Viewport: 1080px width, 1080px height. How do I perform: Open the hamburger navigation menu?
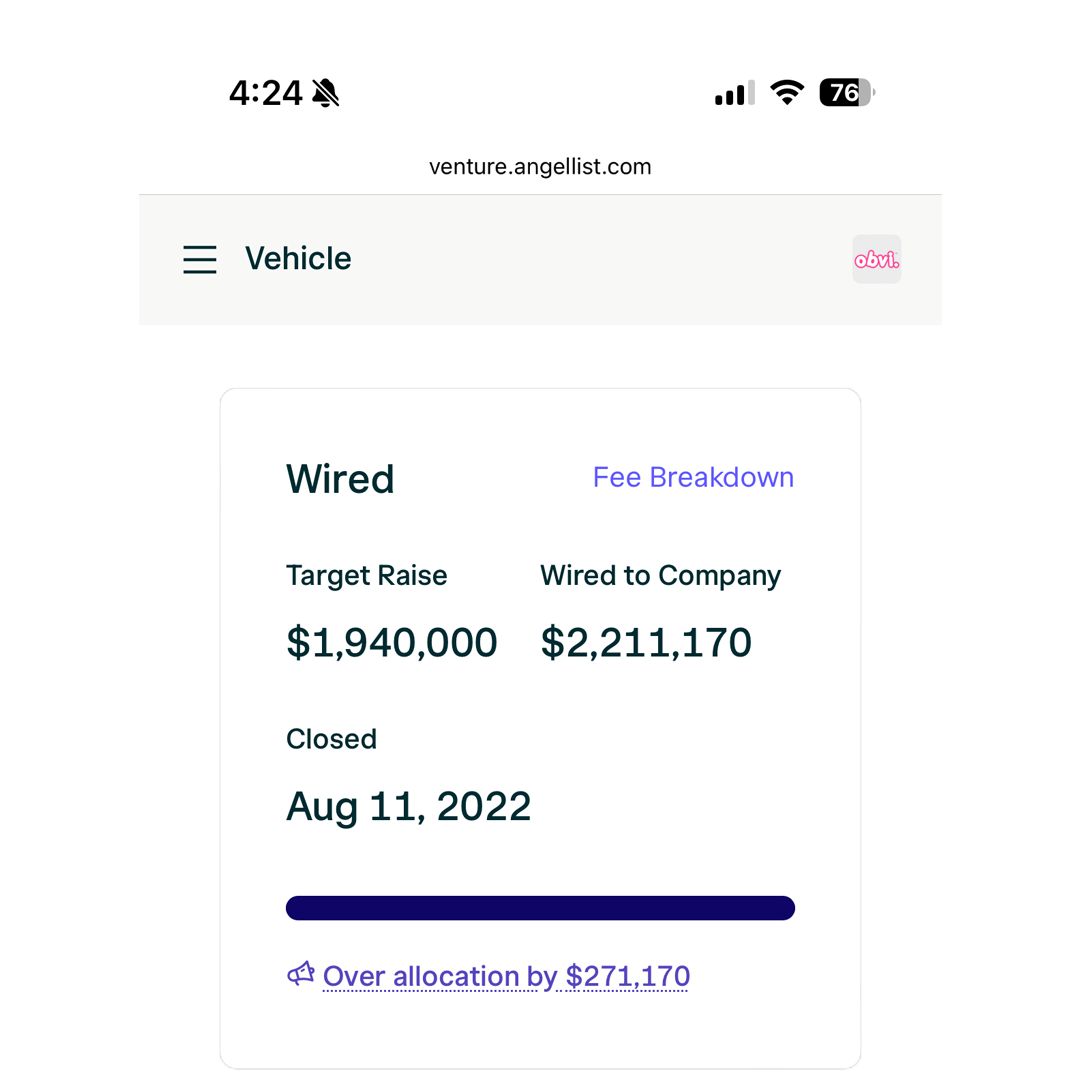pos(200,259)
